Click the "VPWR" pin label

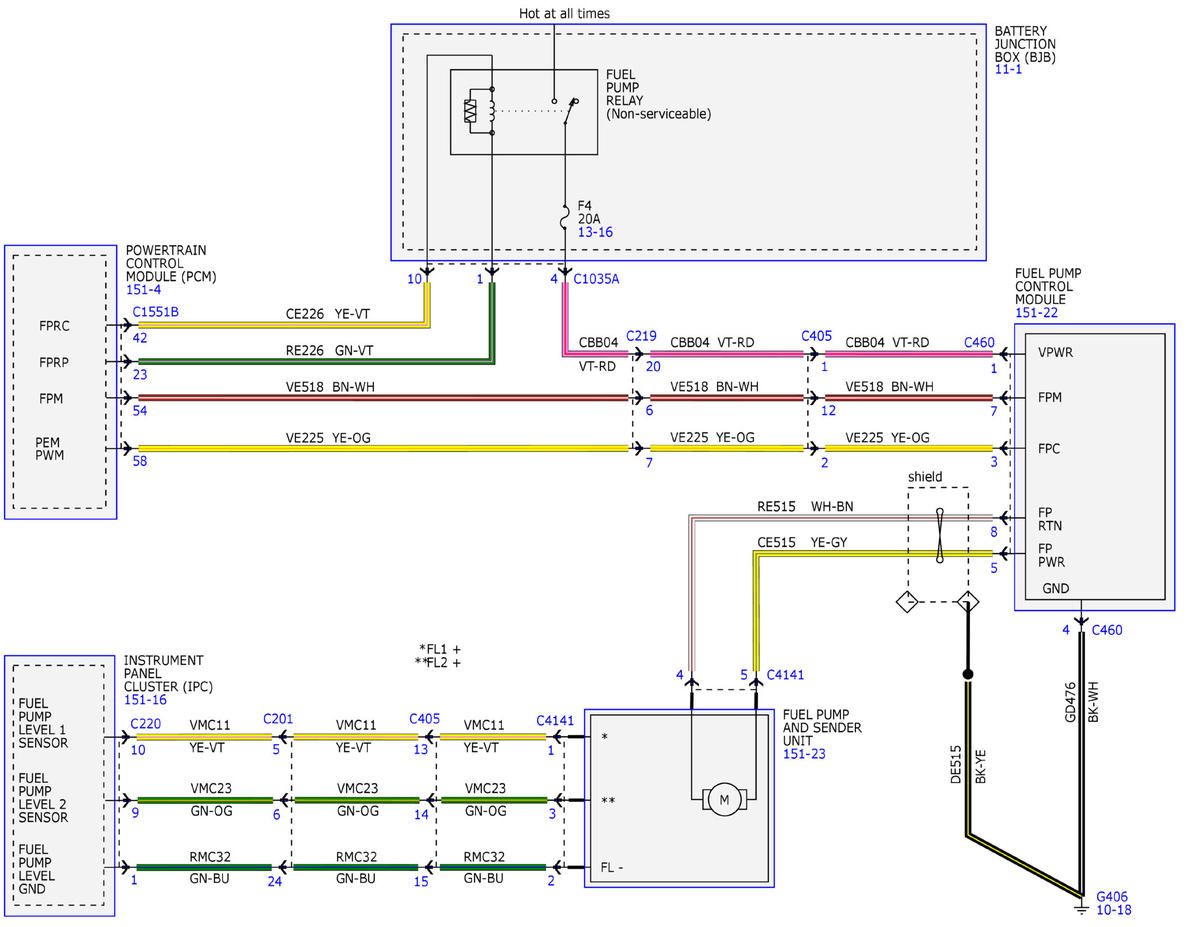[1055, 353]
